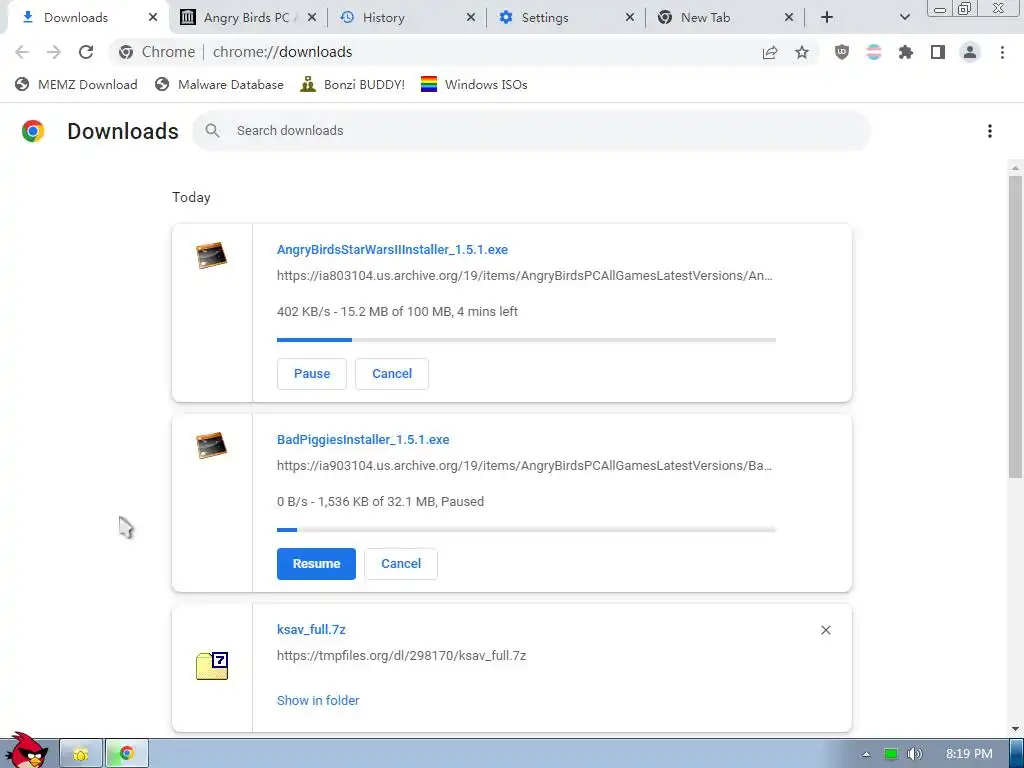
Task: Click the magnifier icon in search downloads
Action: 212,131
